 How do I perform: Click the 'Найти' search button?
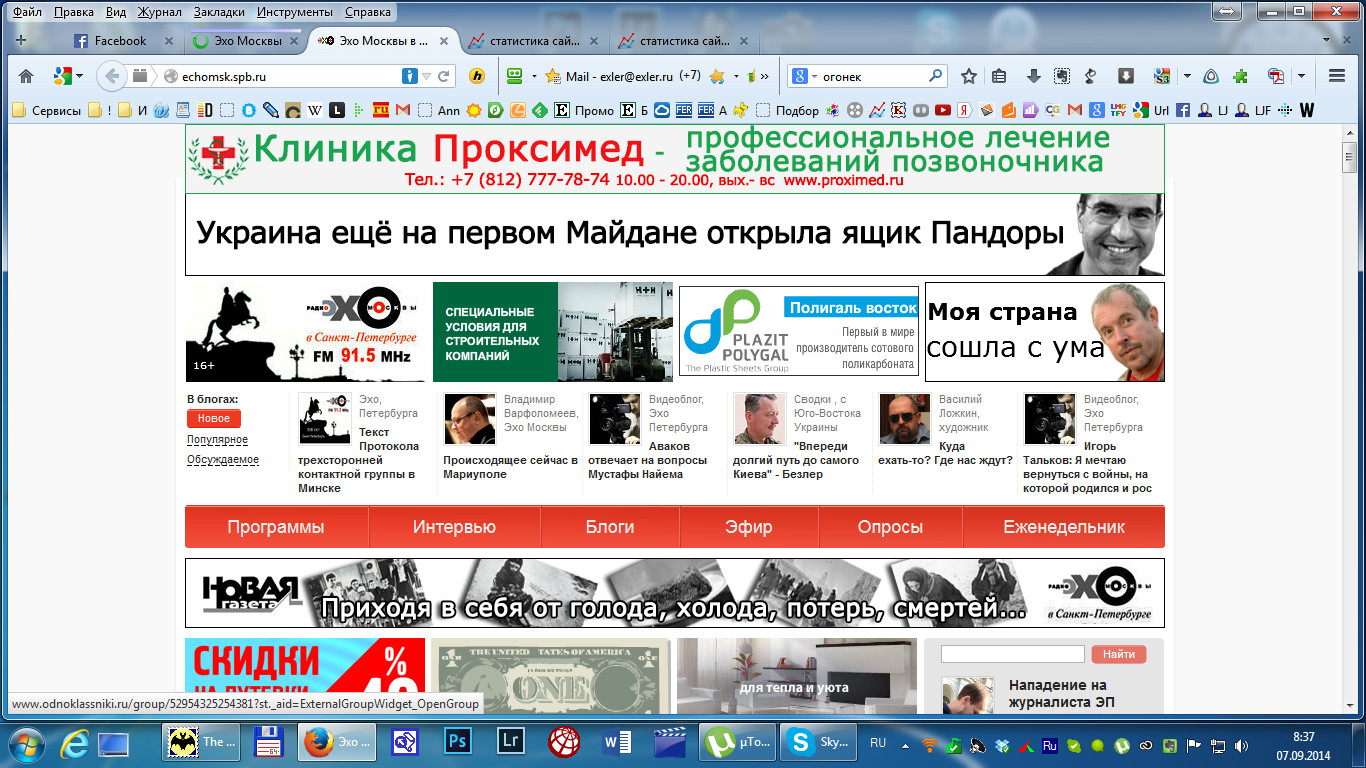coord(1119,654)
